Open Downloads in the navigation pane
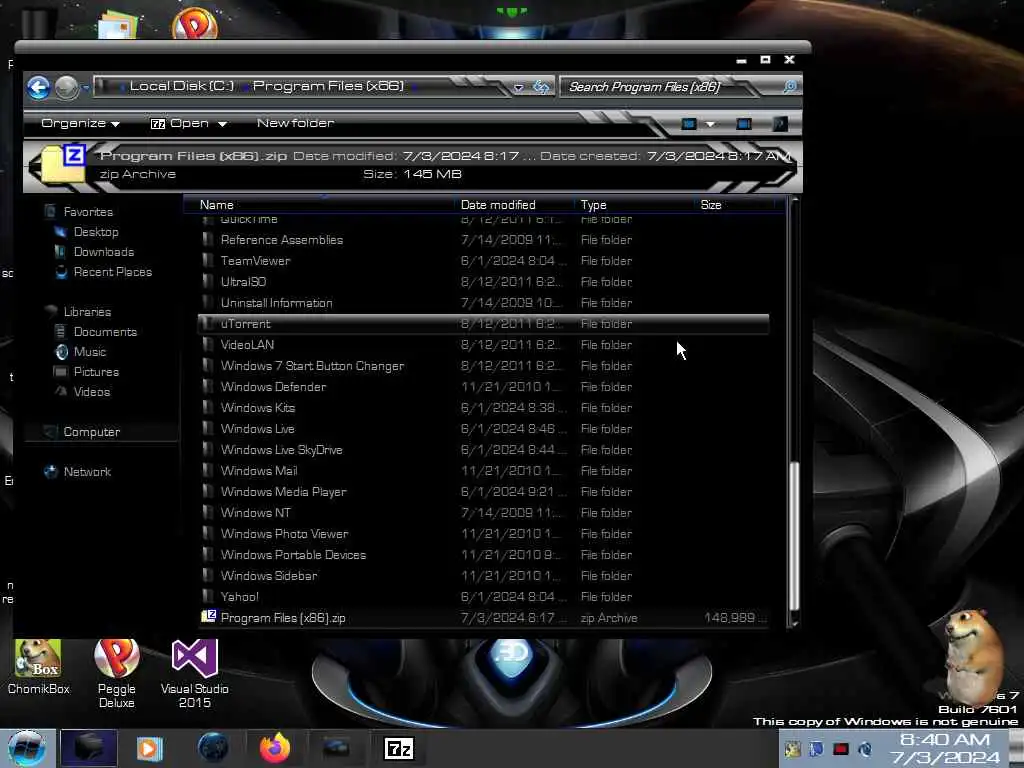Image resolution: width=1024 pixels, height=768 pixels. (104, 252)
